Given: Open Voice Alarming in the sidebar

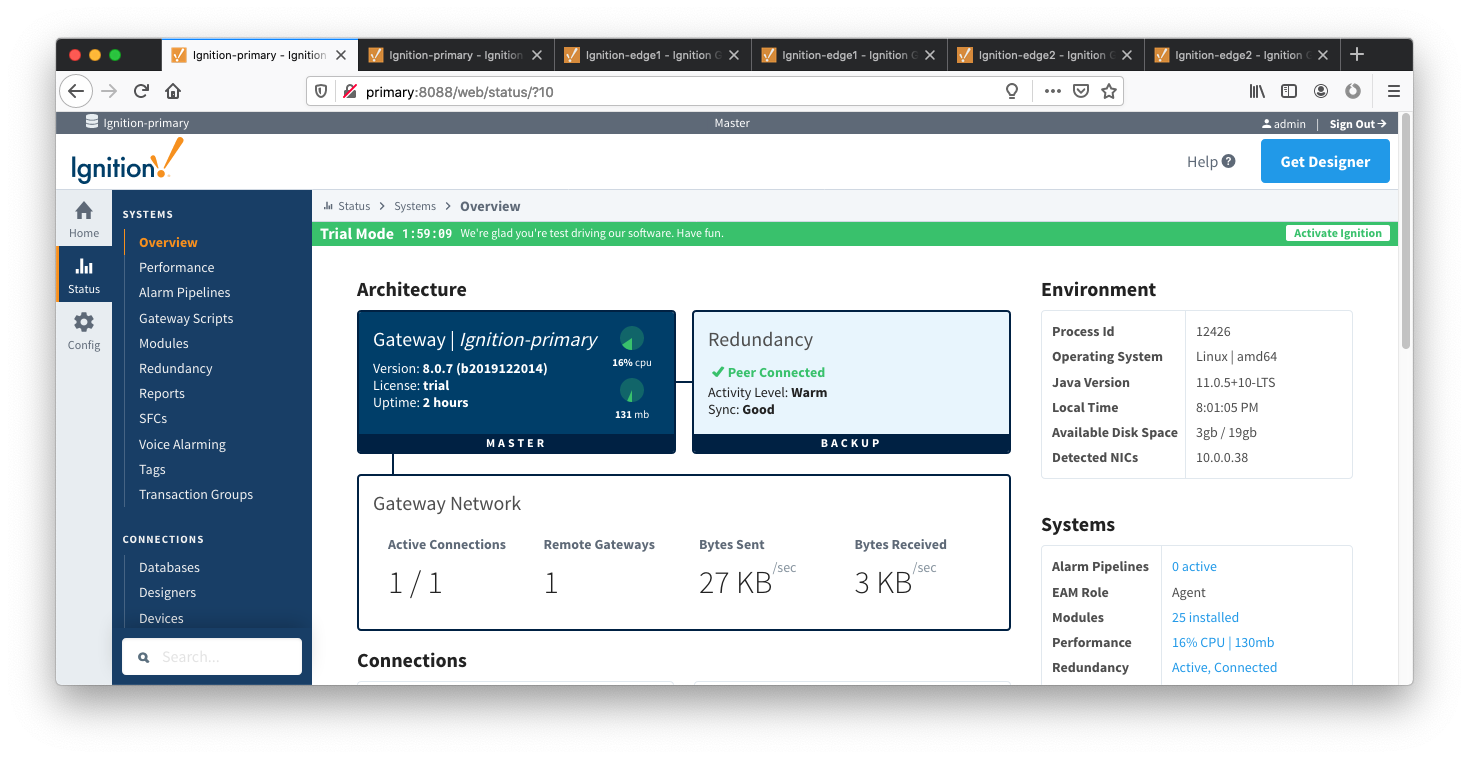Looking at the screenshot, I should click(182, 444).
